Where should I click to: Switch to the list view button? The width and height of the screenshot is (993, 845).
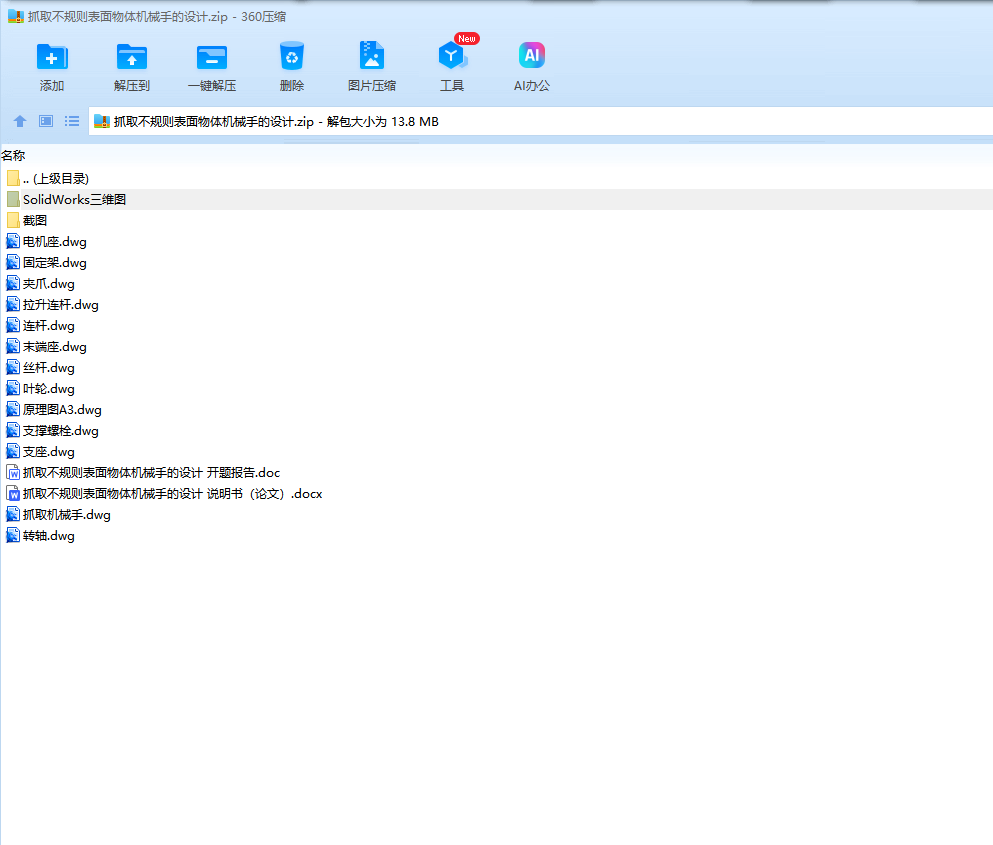[x=72, y=121]
